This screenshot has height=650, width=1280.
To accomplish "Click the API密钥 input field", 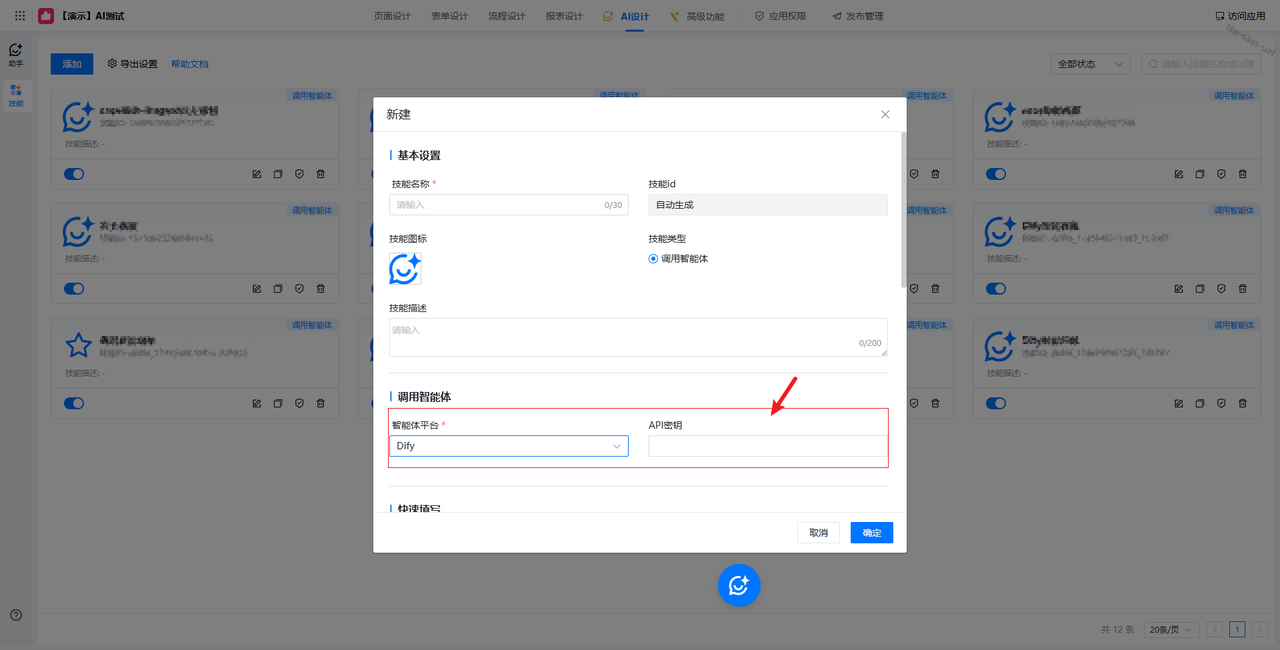I will tap(767, 446).
